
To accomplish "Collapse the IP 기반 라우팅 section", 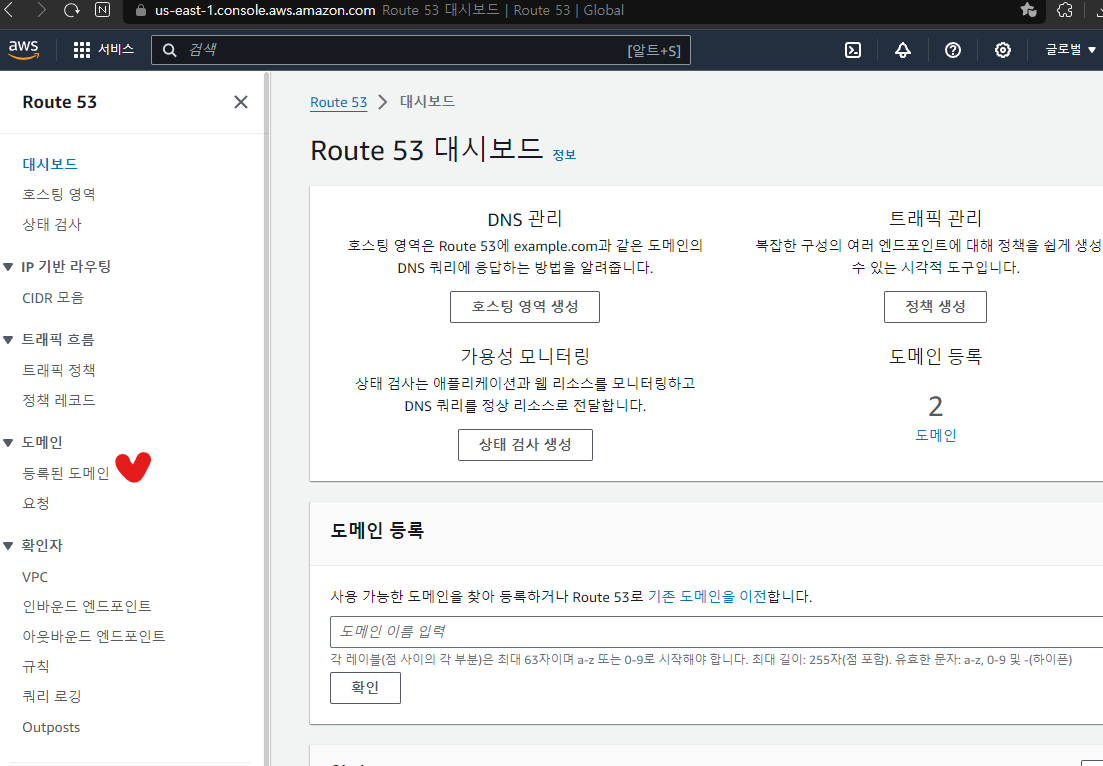I will tap(8, 267).
